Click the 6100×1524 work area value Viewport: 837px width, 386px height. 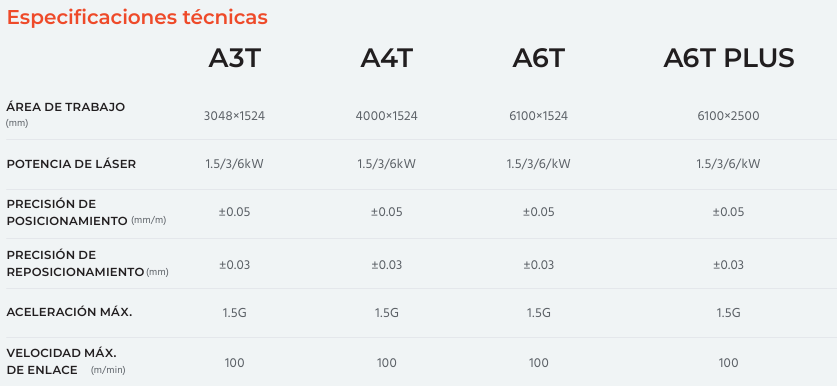[x=538, y=116]
